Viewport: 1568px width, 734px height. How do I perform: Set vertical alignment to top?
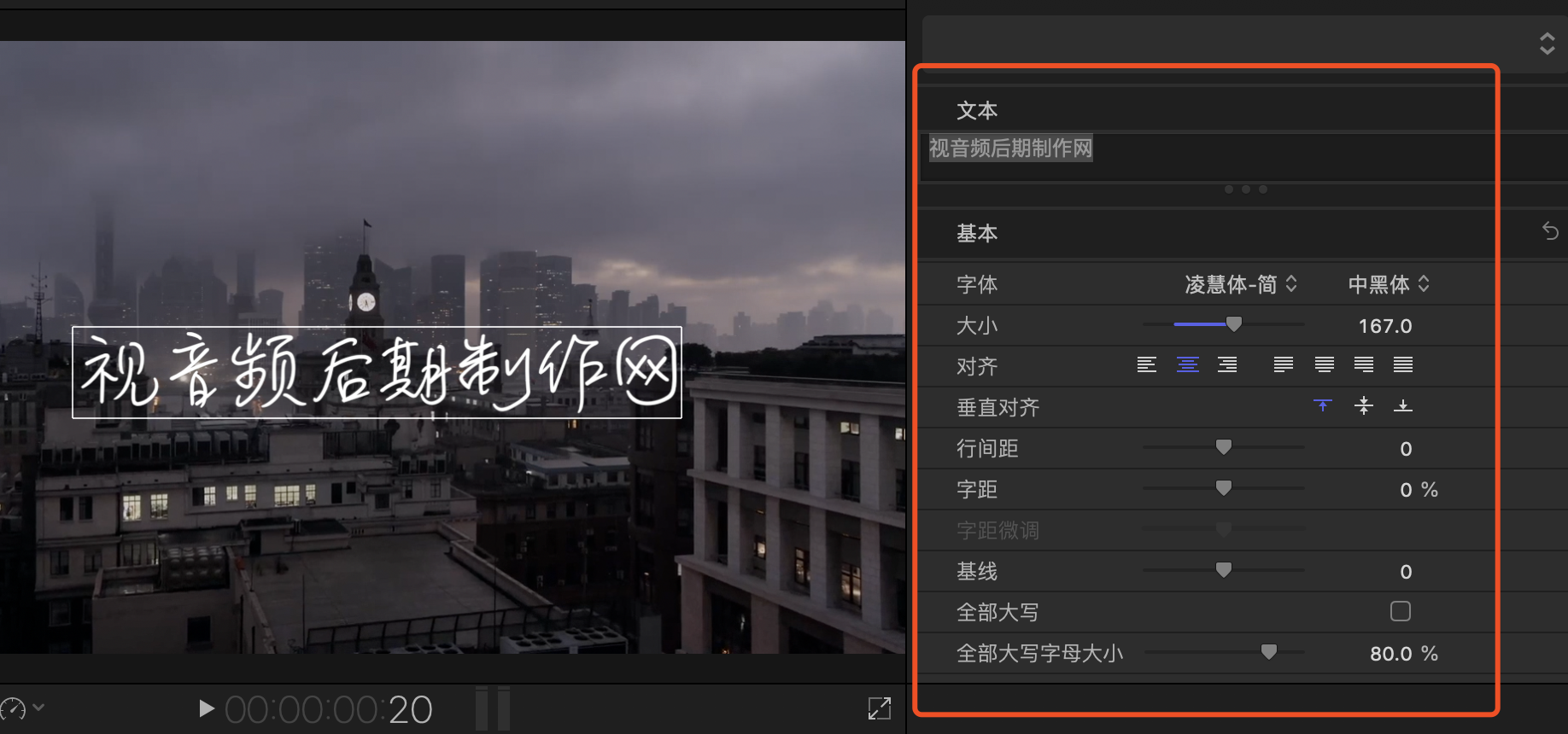tap(1323, 405)
